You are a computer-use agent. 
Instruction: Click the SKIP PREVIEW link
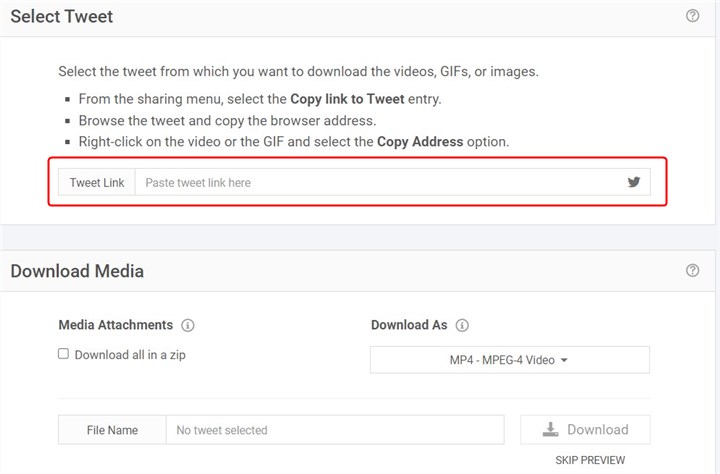(590, 460)
